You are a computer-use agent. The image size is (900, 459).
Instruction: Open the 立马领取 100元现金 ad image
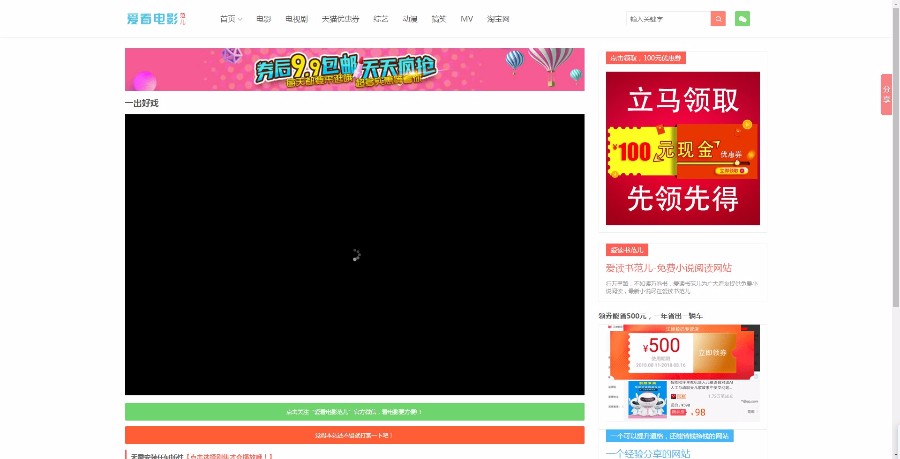tap(683, 149)
